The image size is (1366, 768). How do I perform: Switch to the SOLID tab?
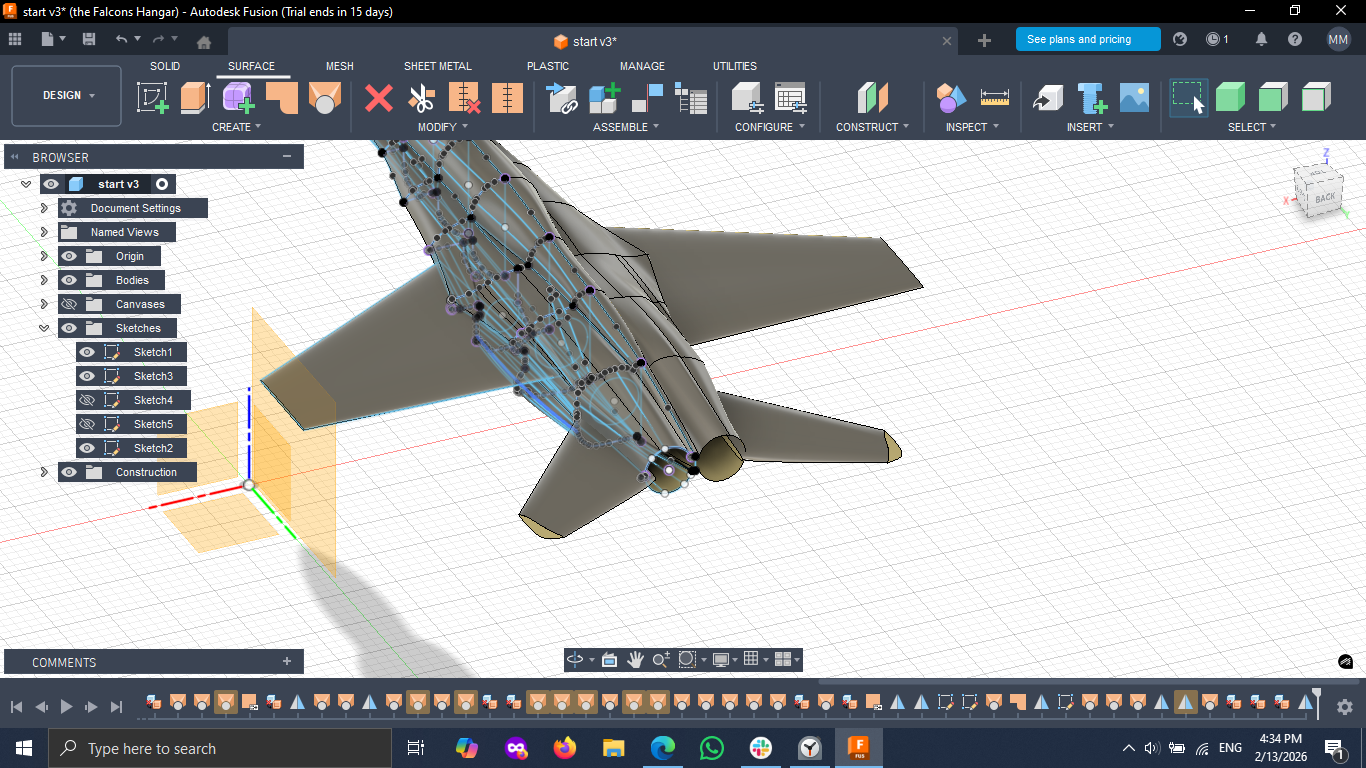click(165, 66)
